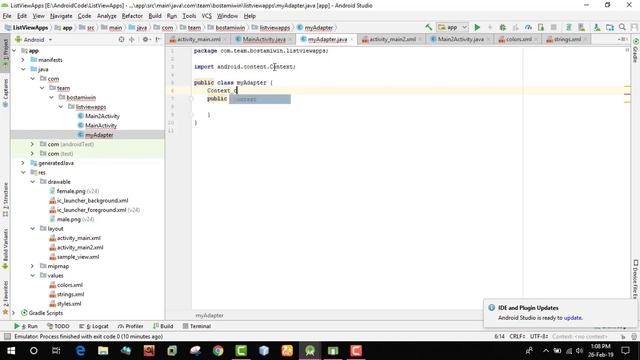Open the Build tool window at bottom

[x=163, y=326]
